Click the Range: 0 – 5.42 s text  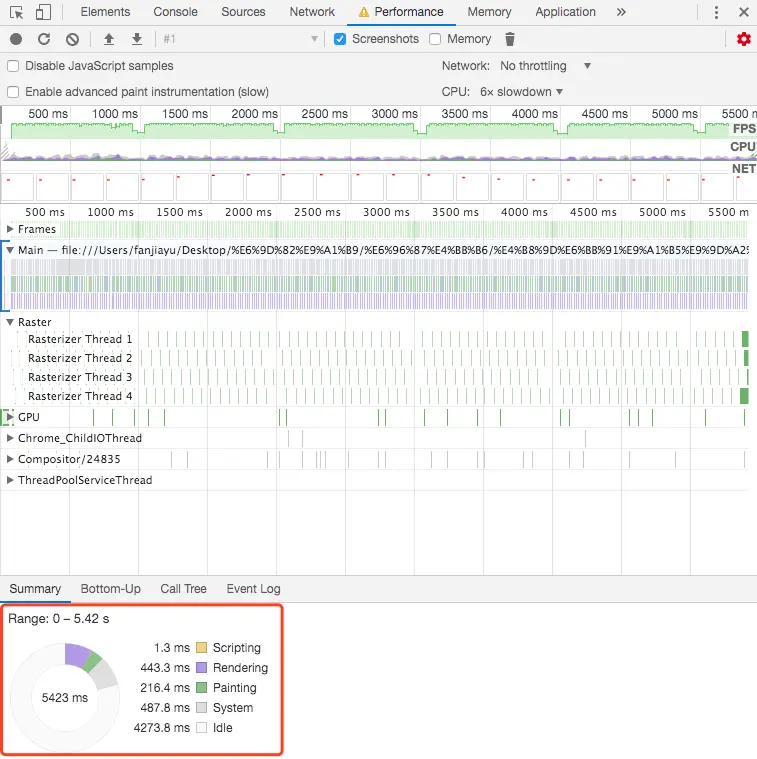(59, 619)
